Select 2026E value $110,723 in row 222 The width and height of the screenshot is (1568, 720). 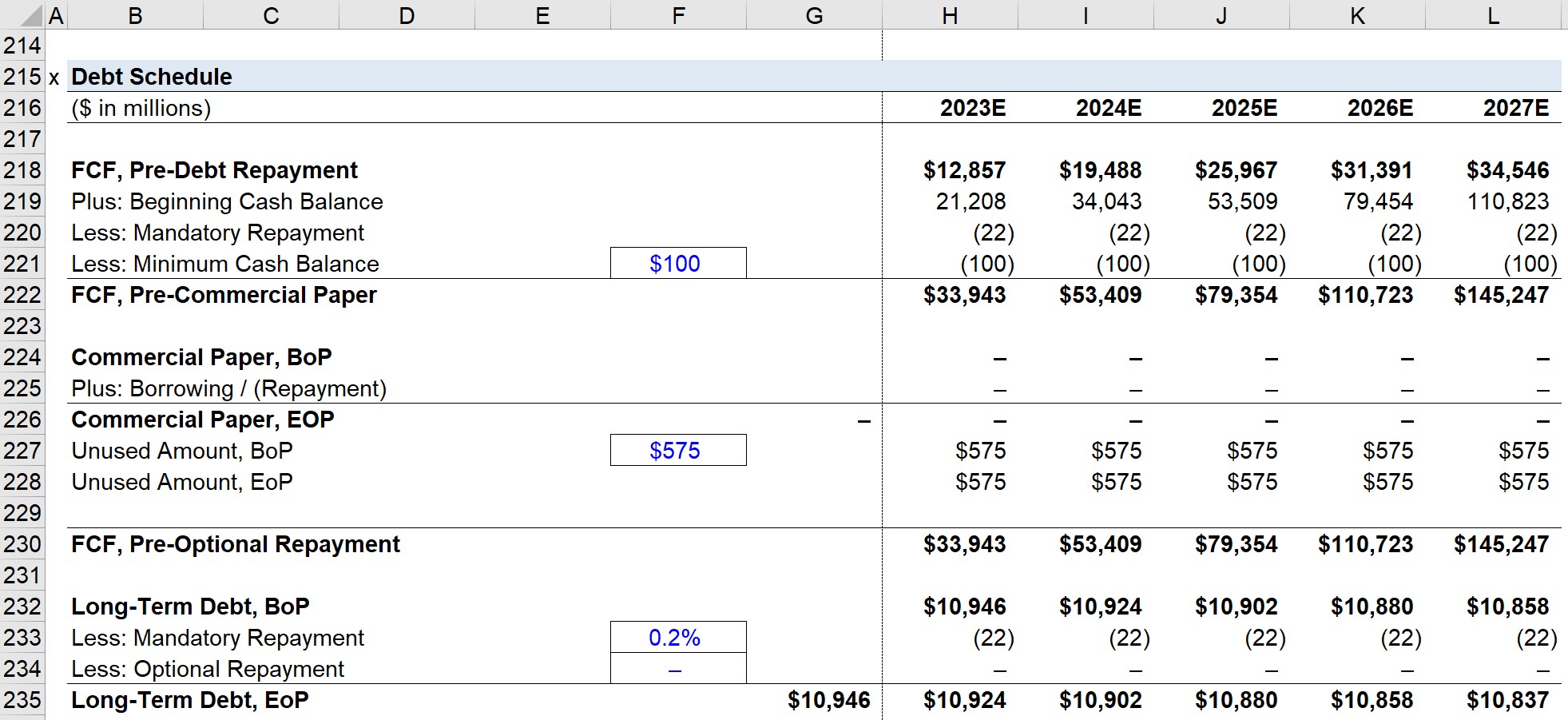tap(1365, 295)
